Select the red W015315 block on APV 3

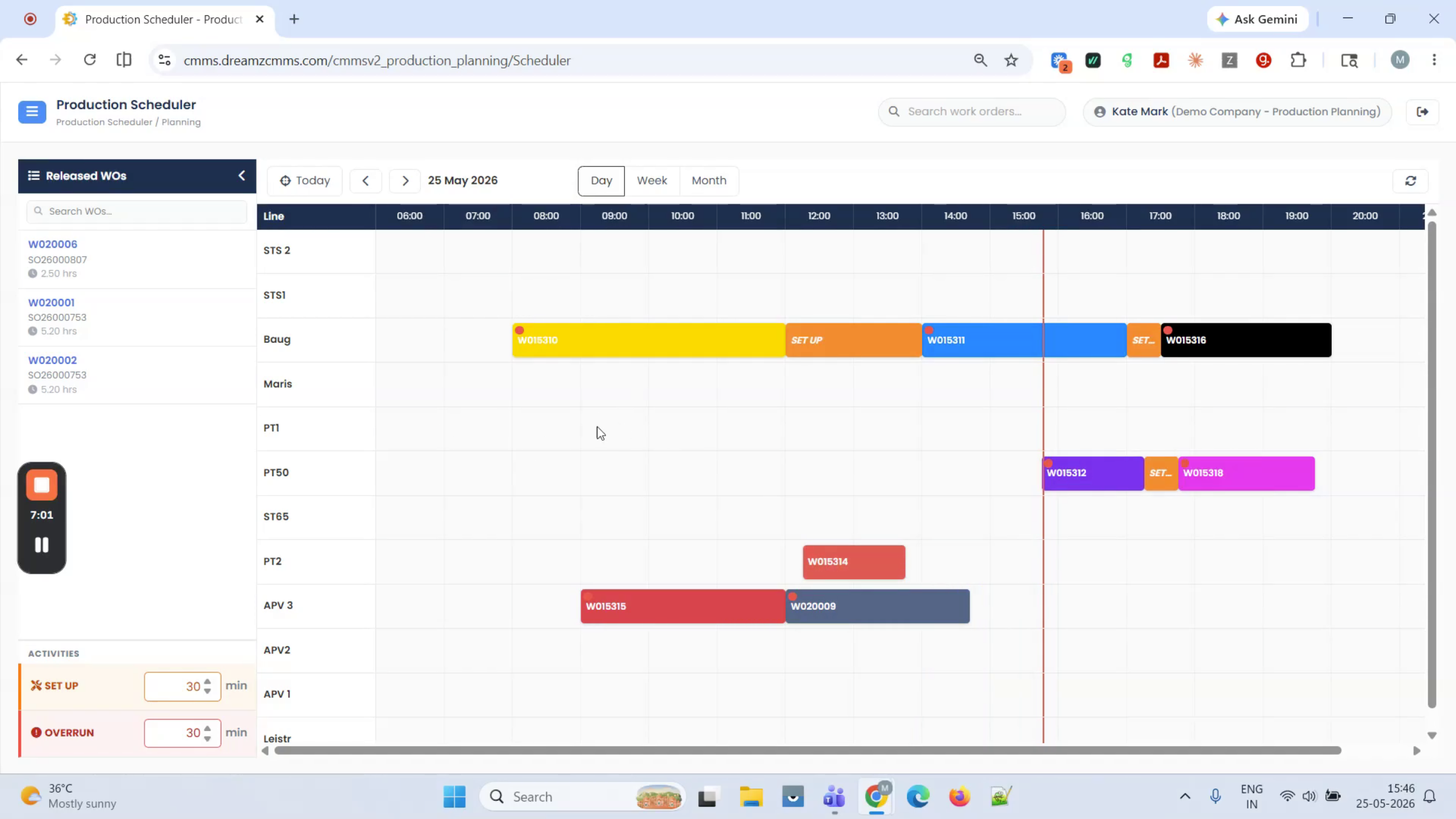(682, 606)
